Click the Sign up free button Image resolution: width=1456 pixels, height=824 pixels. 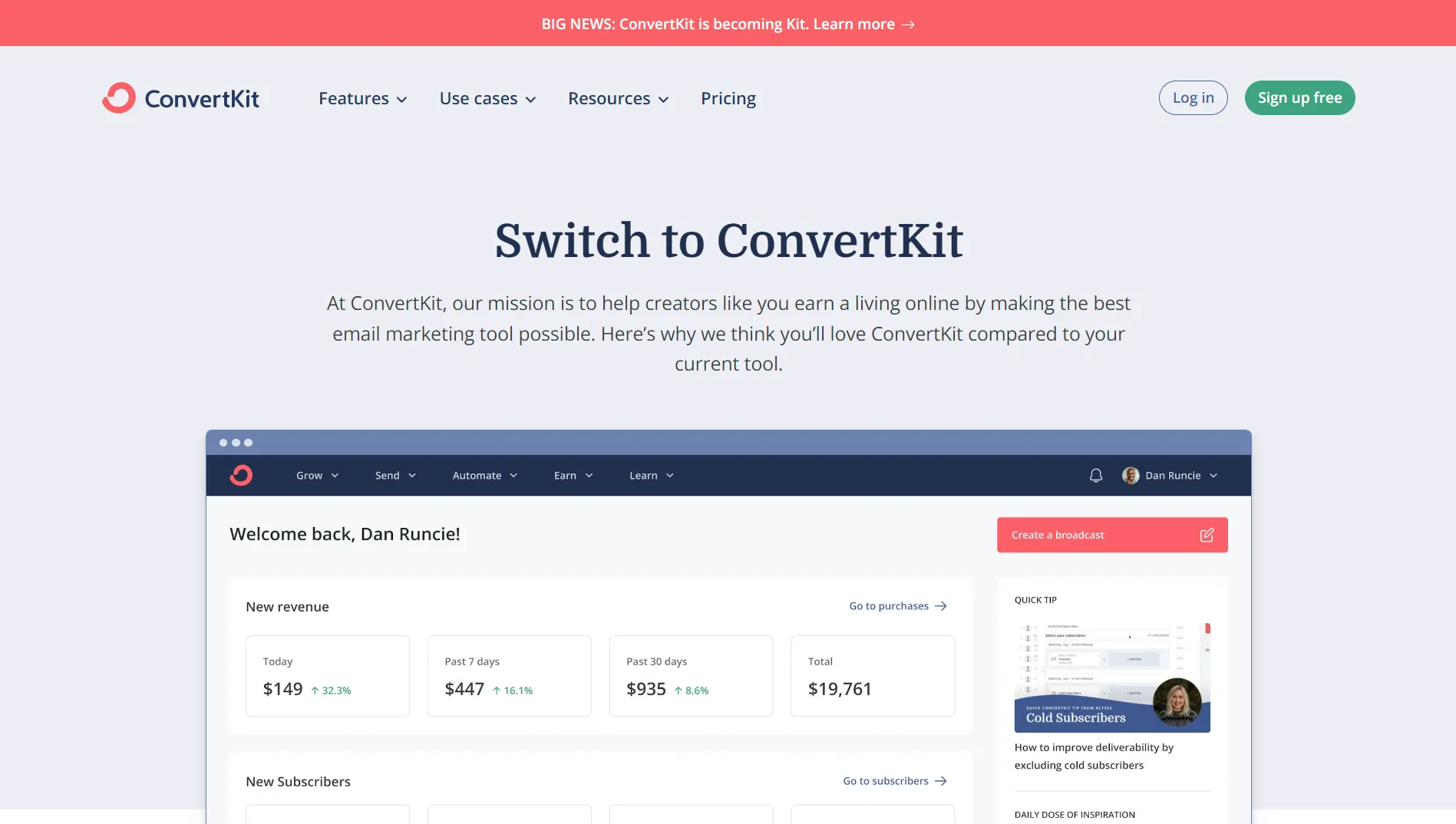pos(1299,98)
